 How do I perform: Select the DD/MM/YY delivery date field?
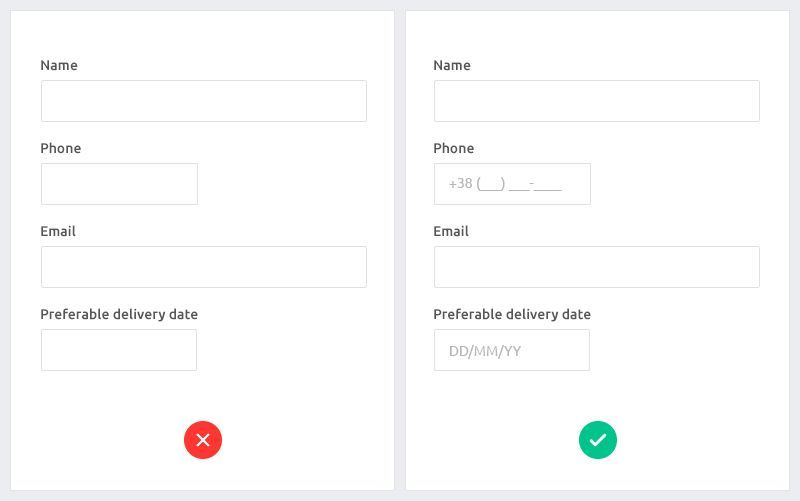(x=512, y=350)
